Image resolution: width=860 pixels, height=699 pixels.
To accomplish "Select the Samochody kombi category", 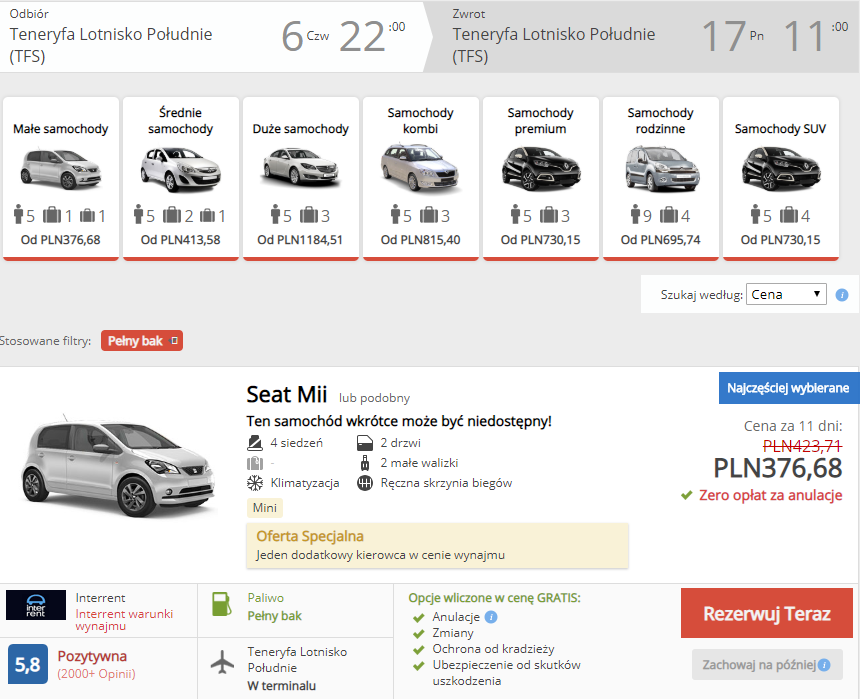I will [x=421, y=178].
